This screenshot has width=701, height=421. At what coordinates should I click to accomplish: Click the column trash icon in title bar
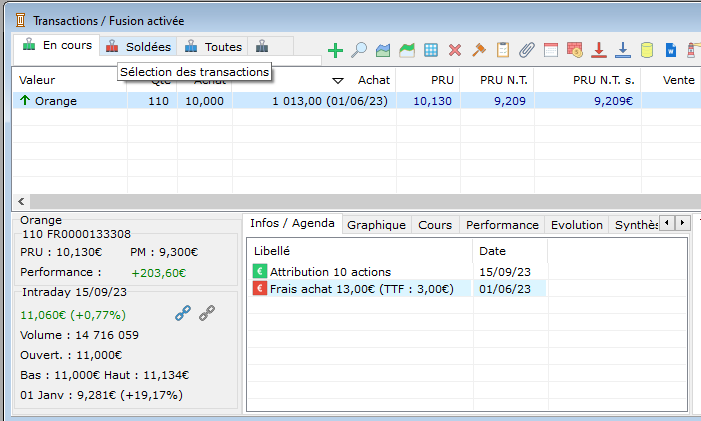point(20,20)
